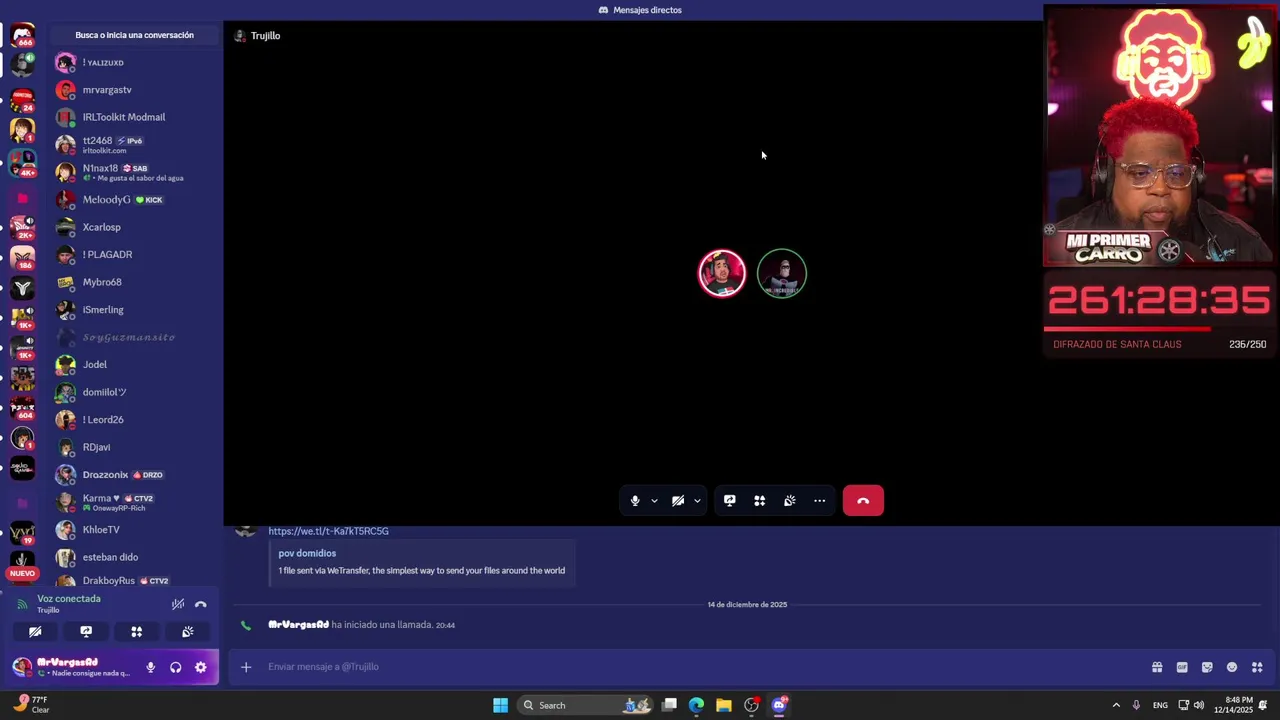
Task: Open soundboard from the call control bar
Action: (790, 501)
